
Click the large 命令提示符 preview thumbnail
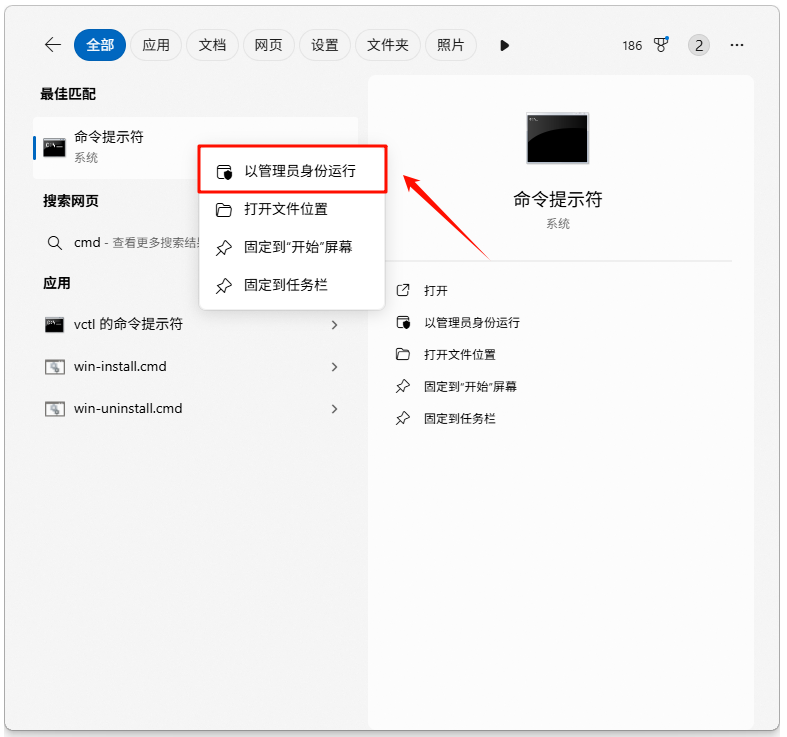(x=557, y=138)
